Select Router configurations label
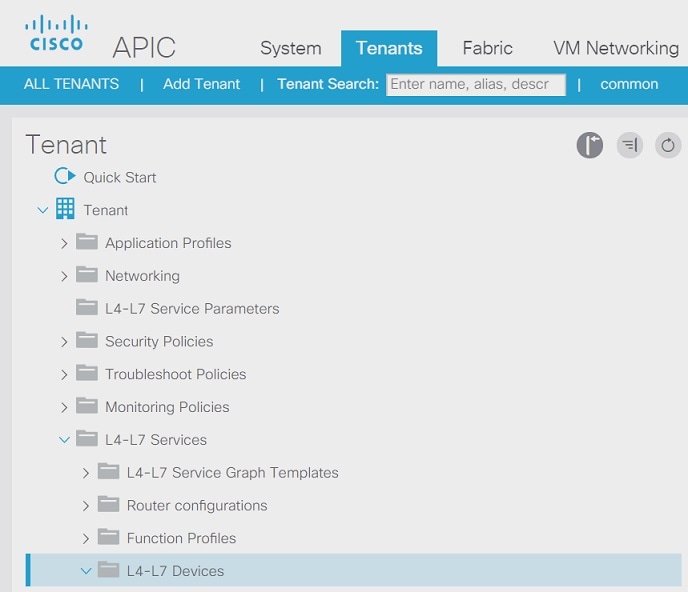Screen dimensions: 688x592 click(197, 505)
